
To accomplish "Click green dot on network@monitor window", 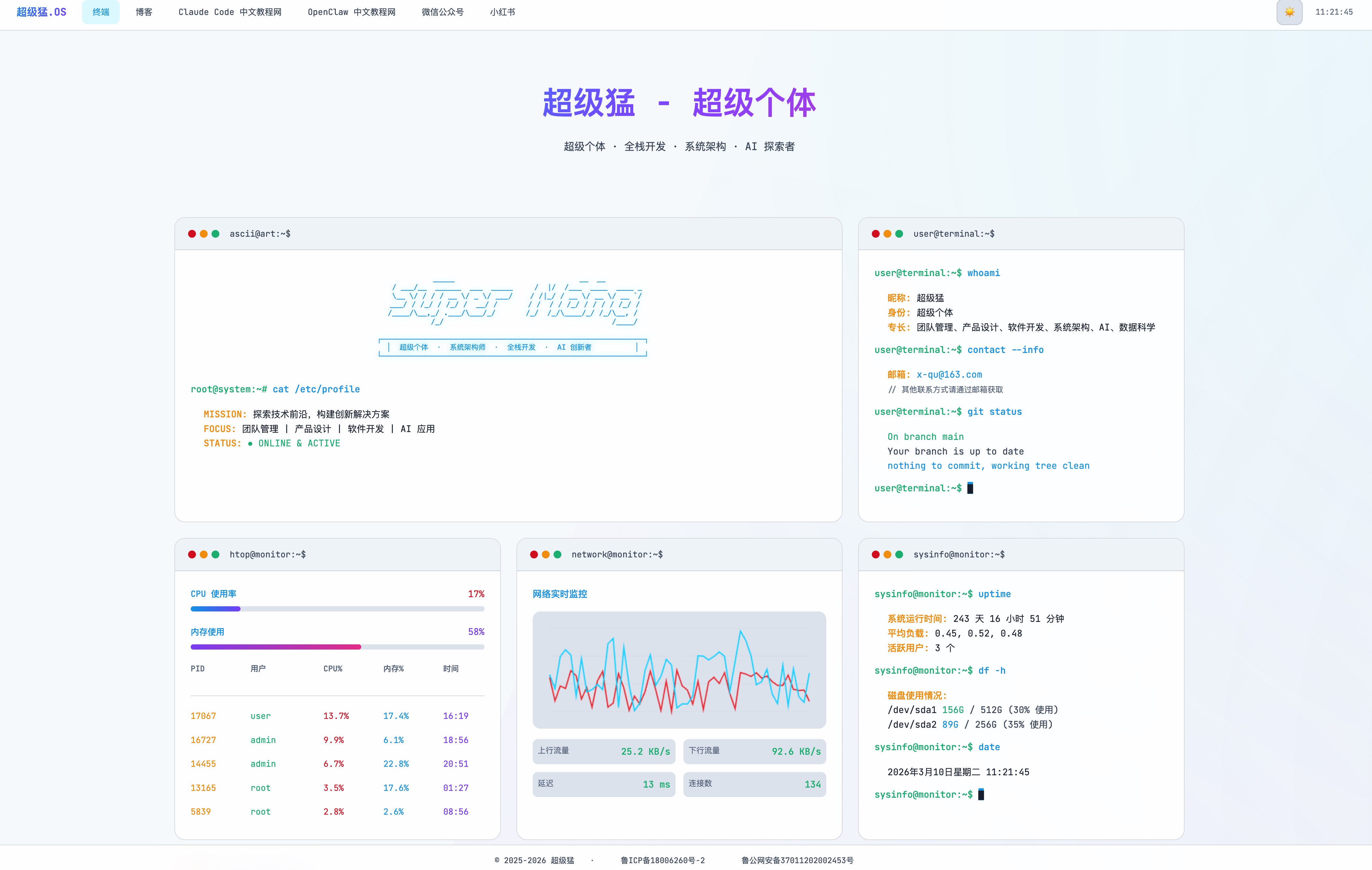I will coord(557,554).
